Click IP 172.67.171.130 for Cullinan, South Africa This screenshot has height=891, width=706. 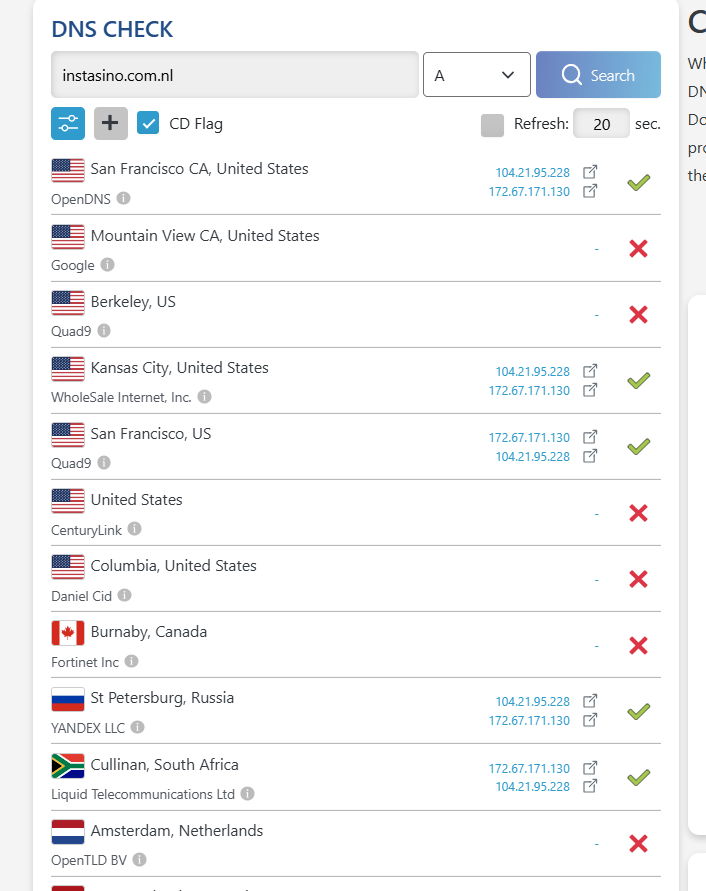[529, 768]
